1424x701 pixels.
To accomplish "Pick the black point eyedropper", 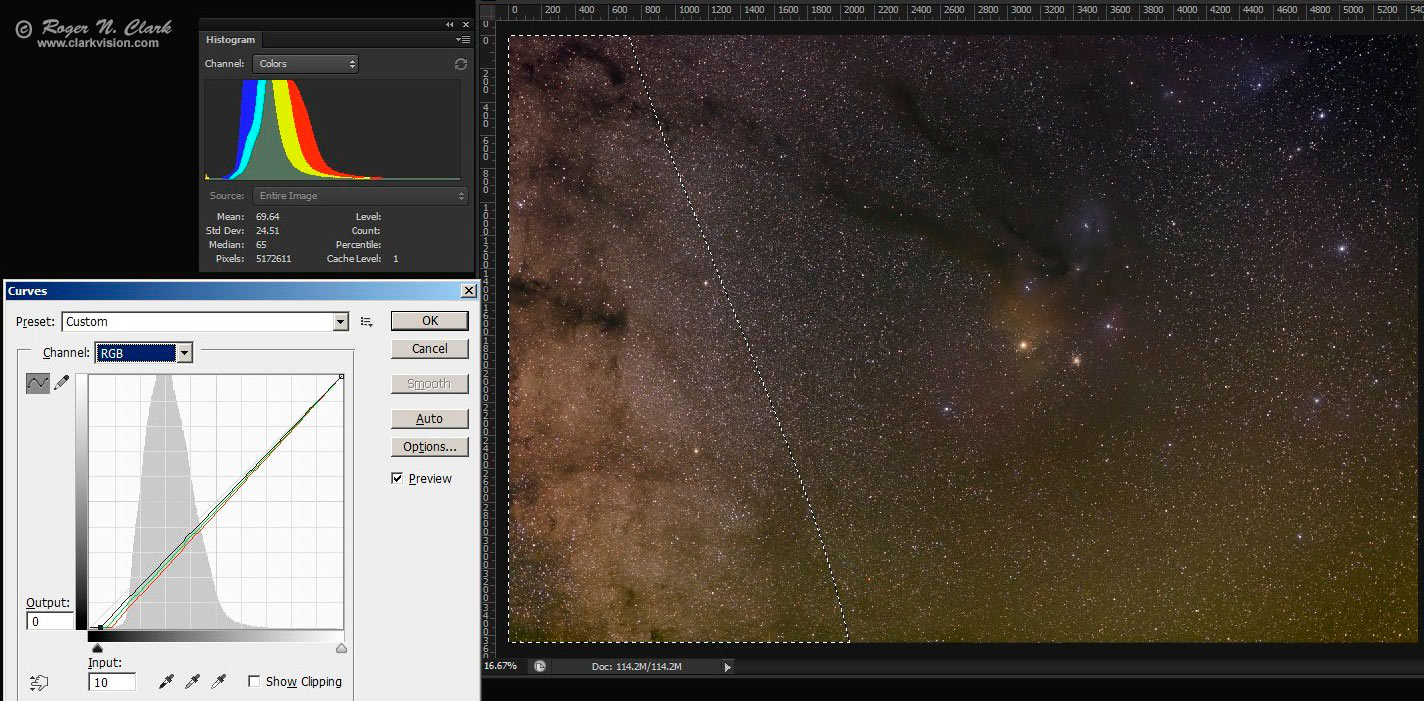I will click(167, 682).
